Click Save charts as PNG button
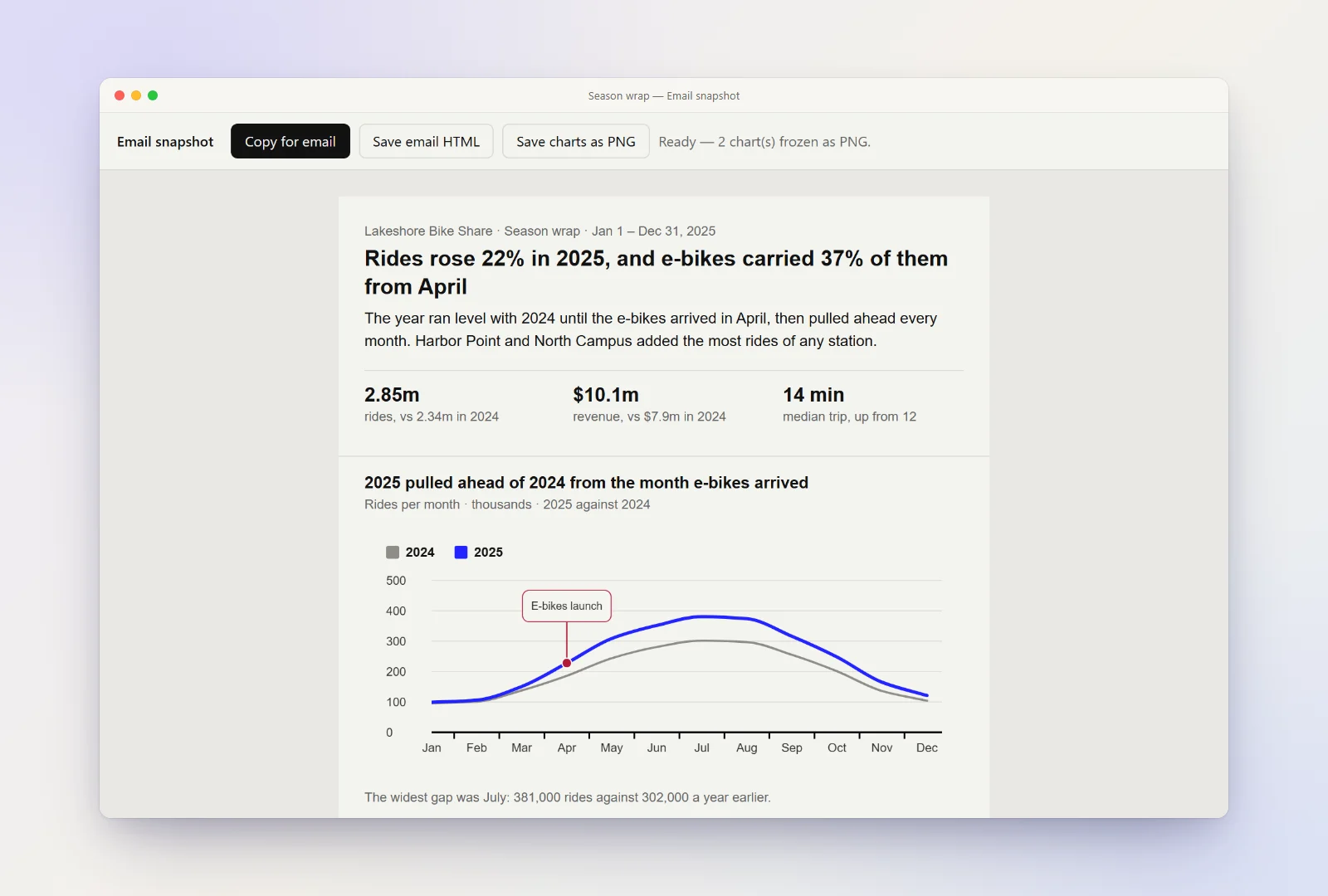Screen dimensions: 1328x896 (576, 141)
